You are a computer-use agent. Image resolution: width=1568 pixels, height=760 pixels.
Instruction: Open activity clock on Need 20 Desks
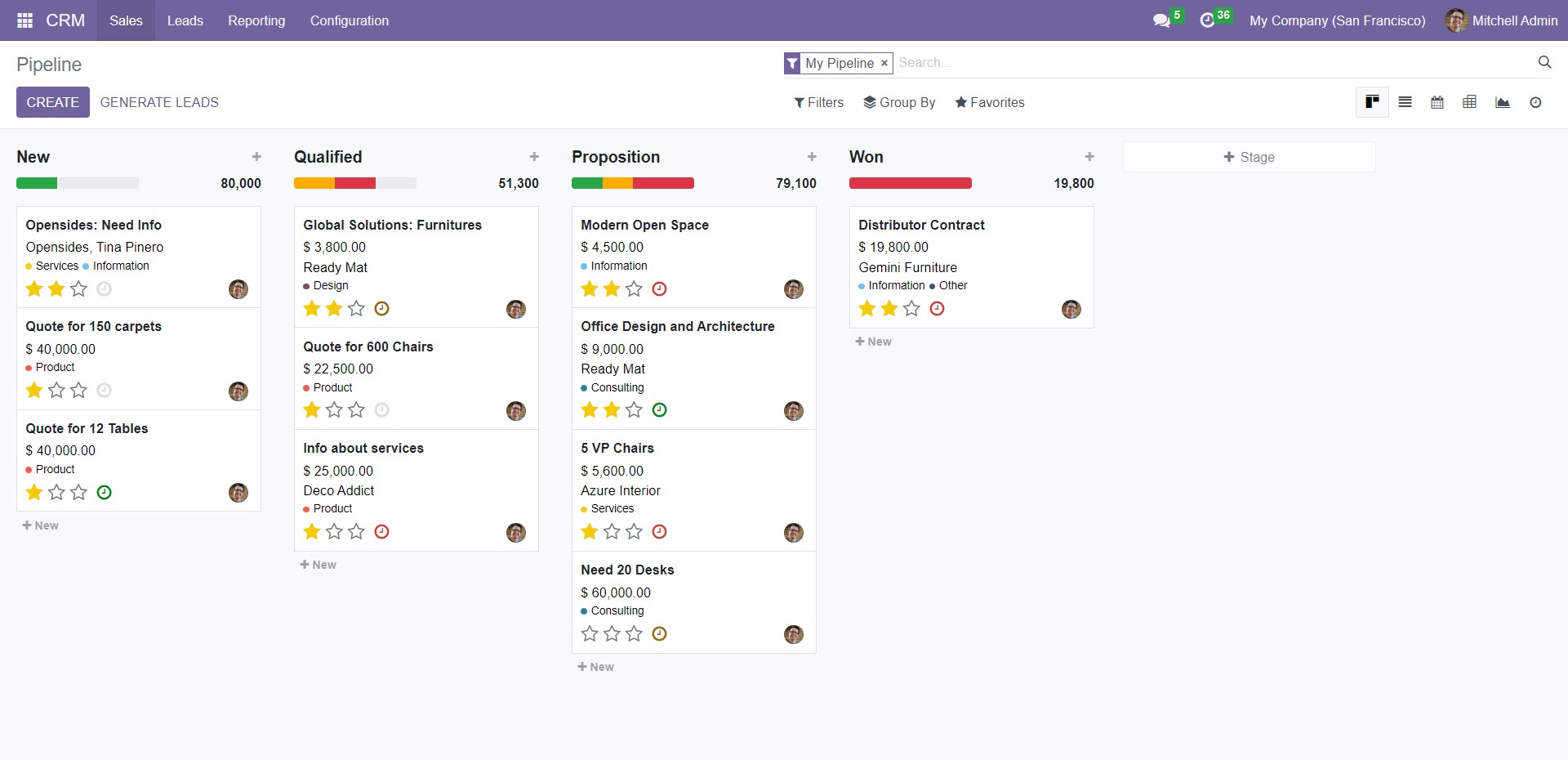659,633
